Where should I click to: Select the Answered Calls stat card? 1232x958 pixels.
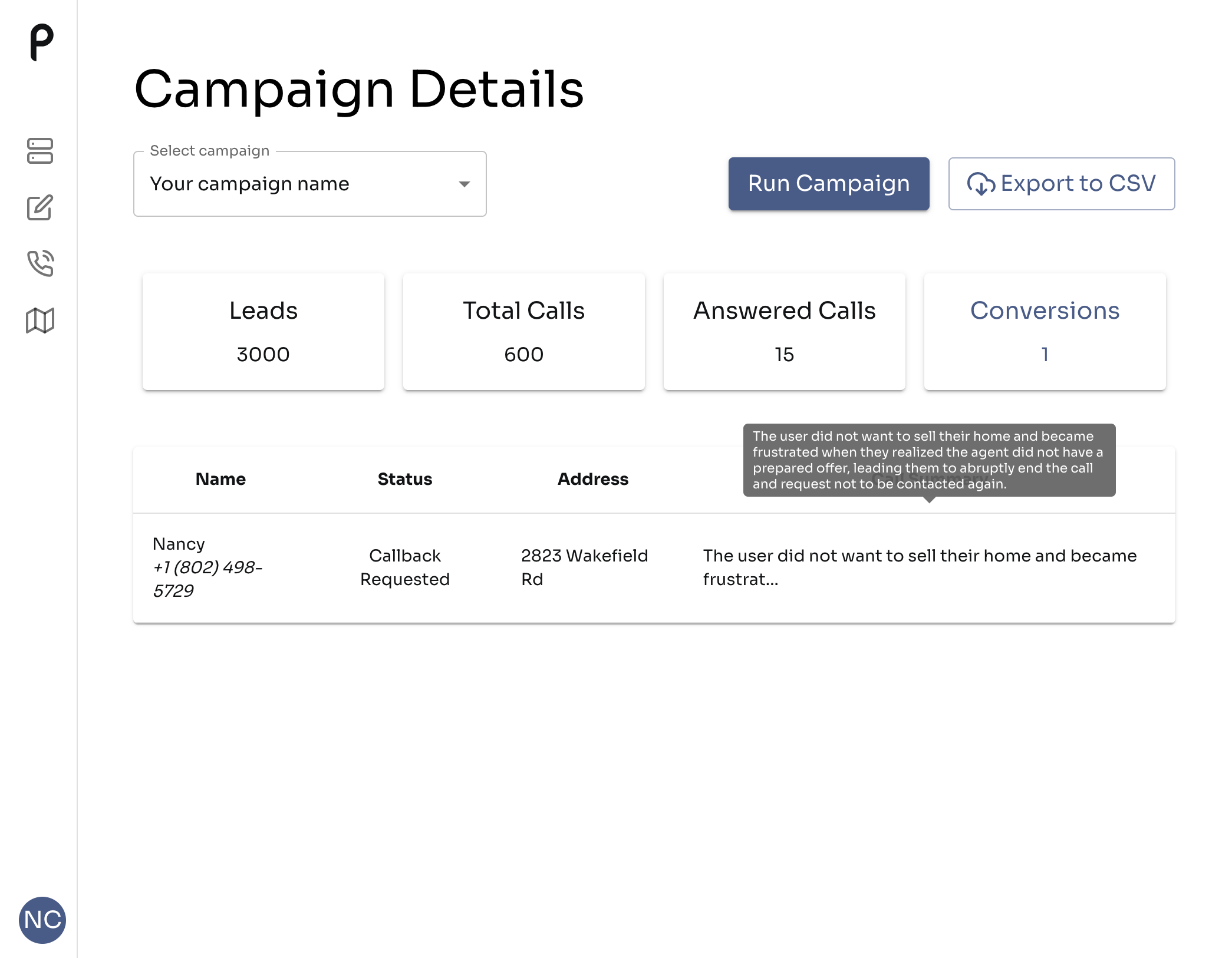tap(785, 332)
